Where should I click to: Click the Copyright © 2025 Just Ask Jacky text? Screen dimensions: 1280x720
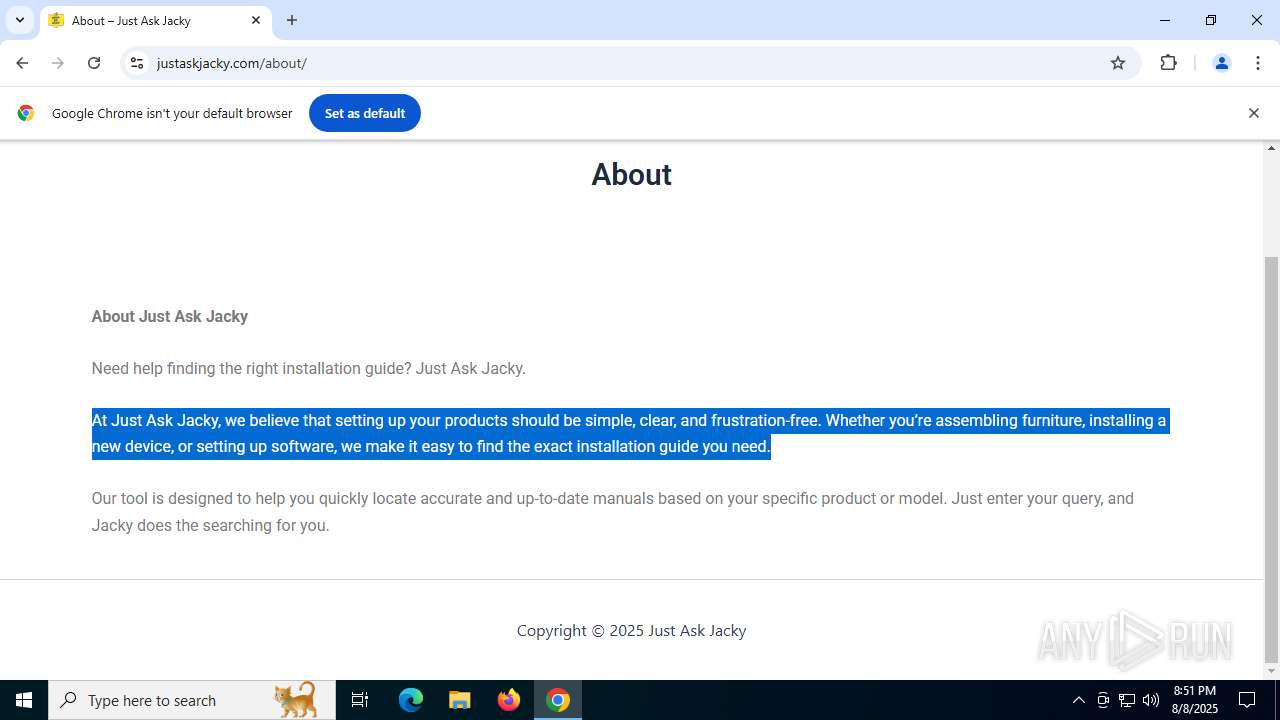(x=631, y=630)
